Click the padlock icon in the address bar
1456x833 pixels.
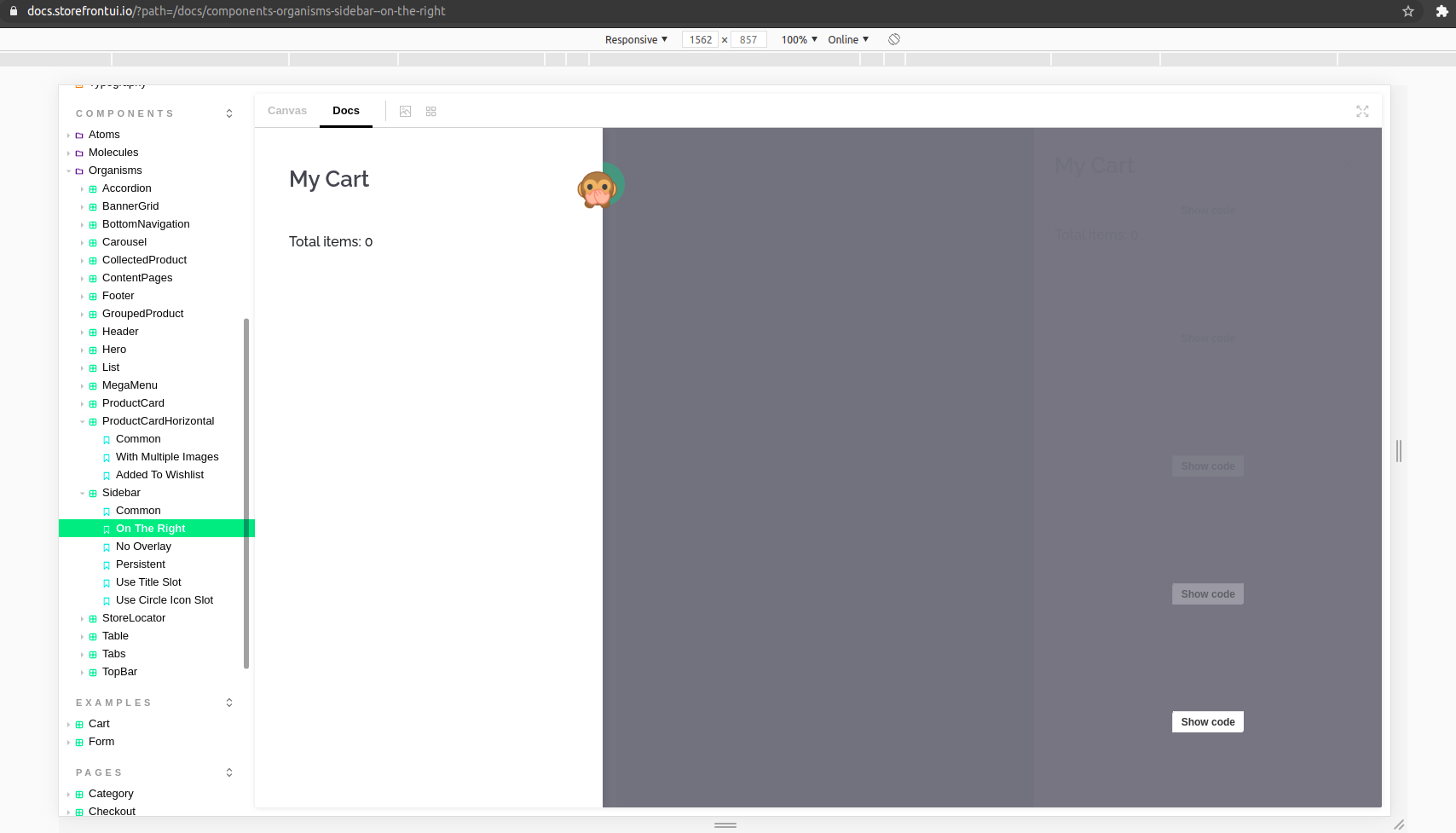click(x=14, y=11)
